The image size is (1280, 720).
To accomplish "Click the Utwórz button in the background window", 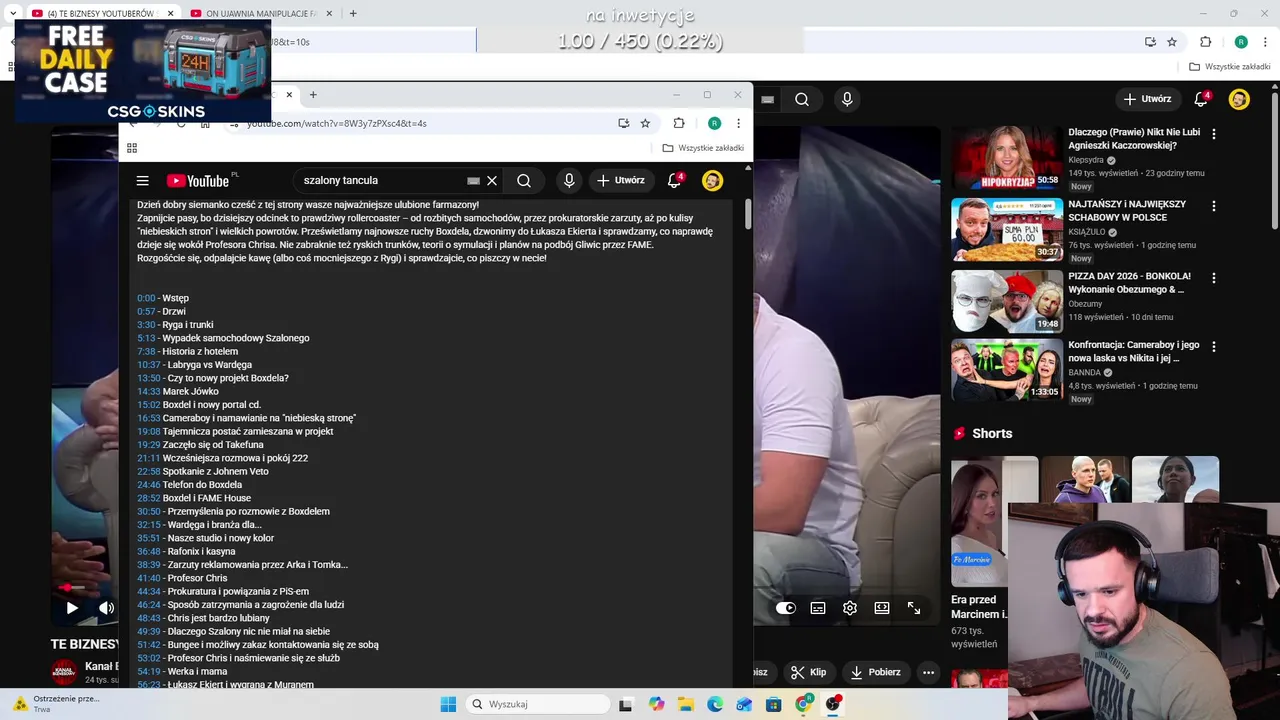I will click(x=1147, y=99).
